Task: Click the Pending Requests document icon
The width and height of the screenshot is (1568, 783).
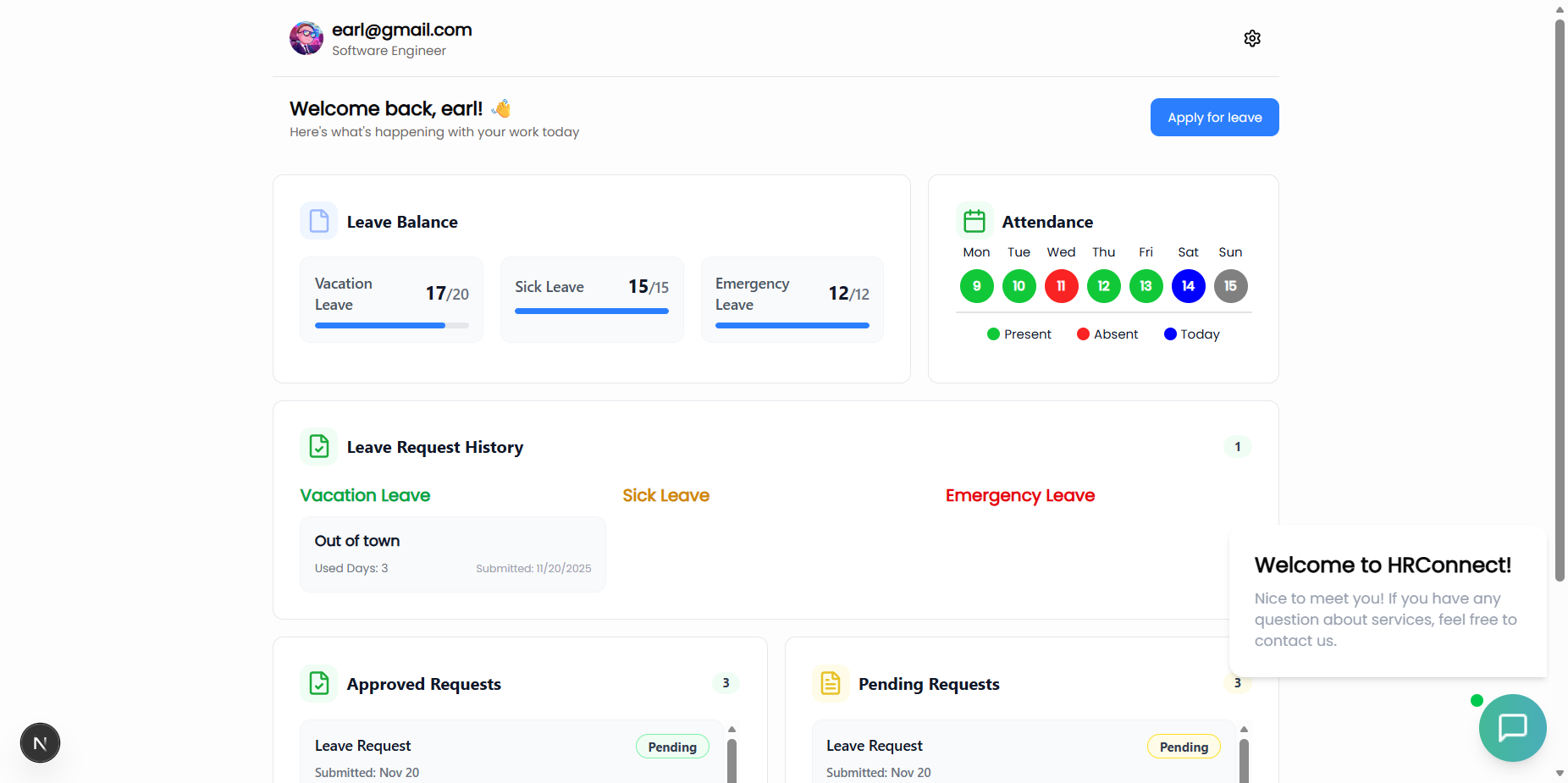Action: point(831,683)
